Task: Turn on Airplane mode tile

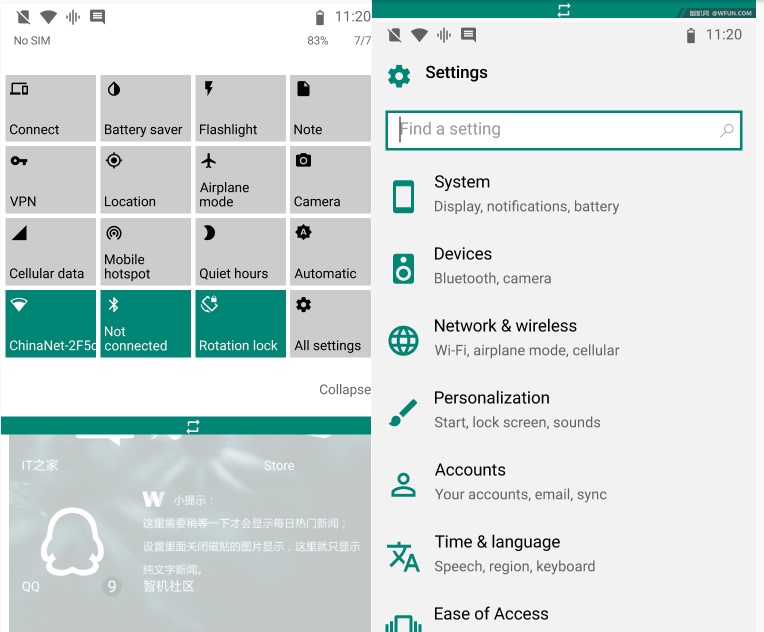Action: (240, 180)
